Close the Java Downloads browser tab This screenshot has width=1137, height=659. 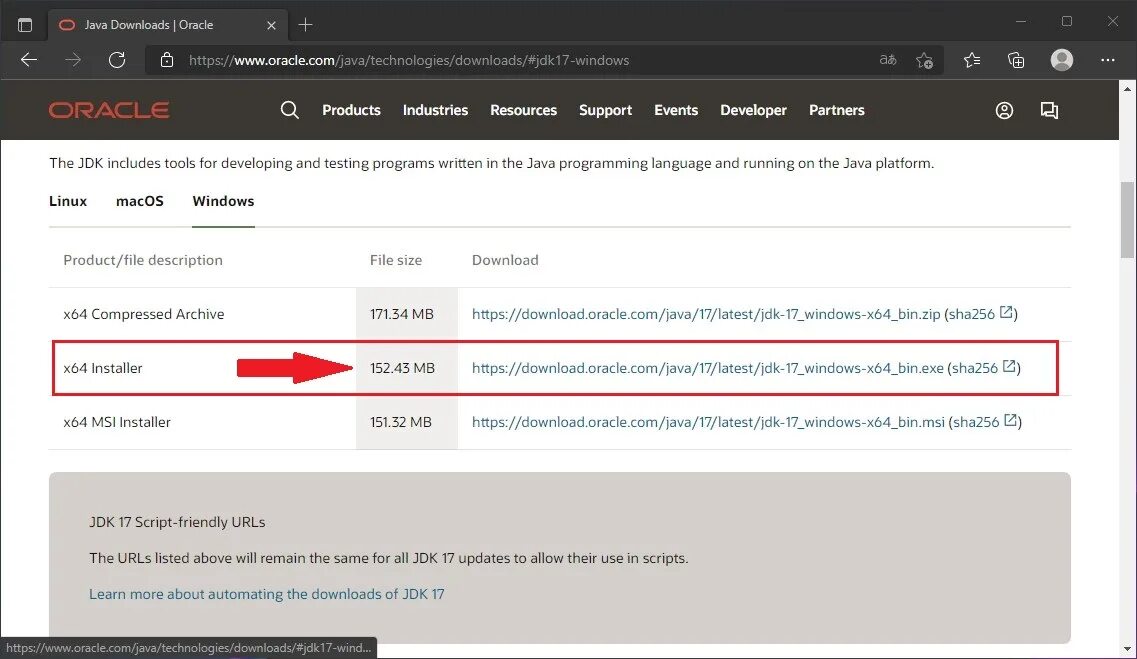point(271,25)
